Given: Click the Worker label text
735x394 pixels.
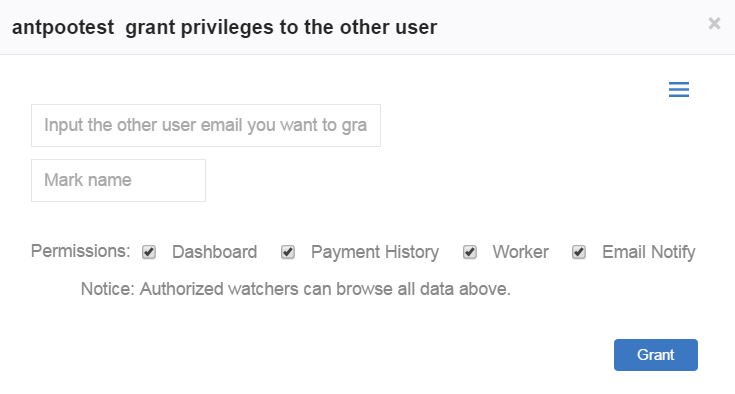Looking at the screenshot, I should (x=520, y=252).
